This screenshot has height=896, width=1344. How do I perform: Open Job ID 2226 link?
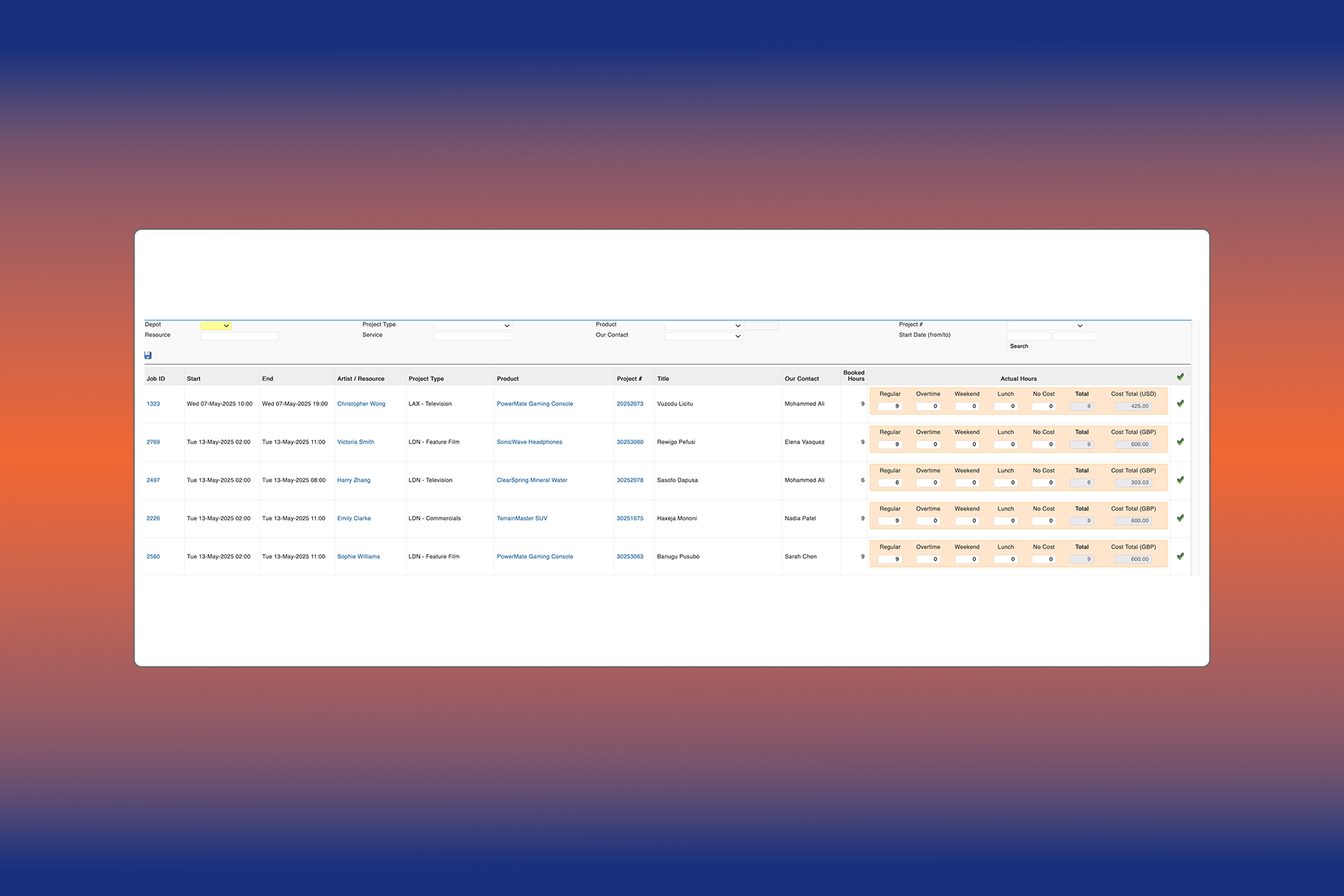coord(153,518)
